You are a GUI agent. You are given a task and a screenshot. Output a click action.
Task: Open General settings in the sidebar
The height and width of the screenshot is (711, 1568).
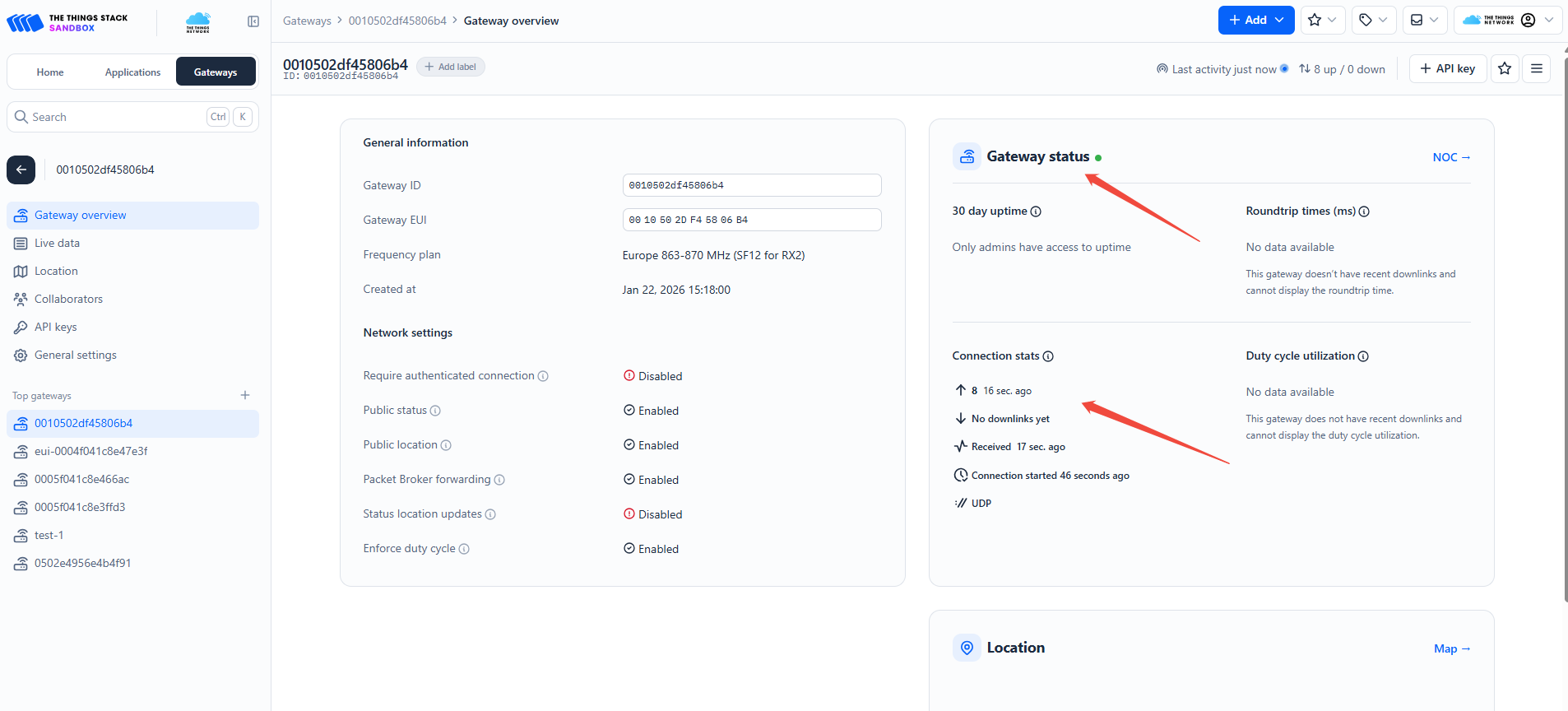(75, 355)
